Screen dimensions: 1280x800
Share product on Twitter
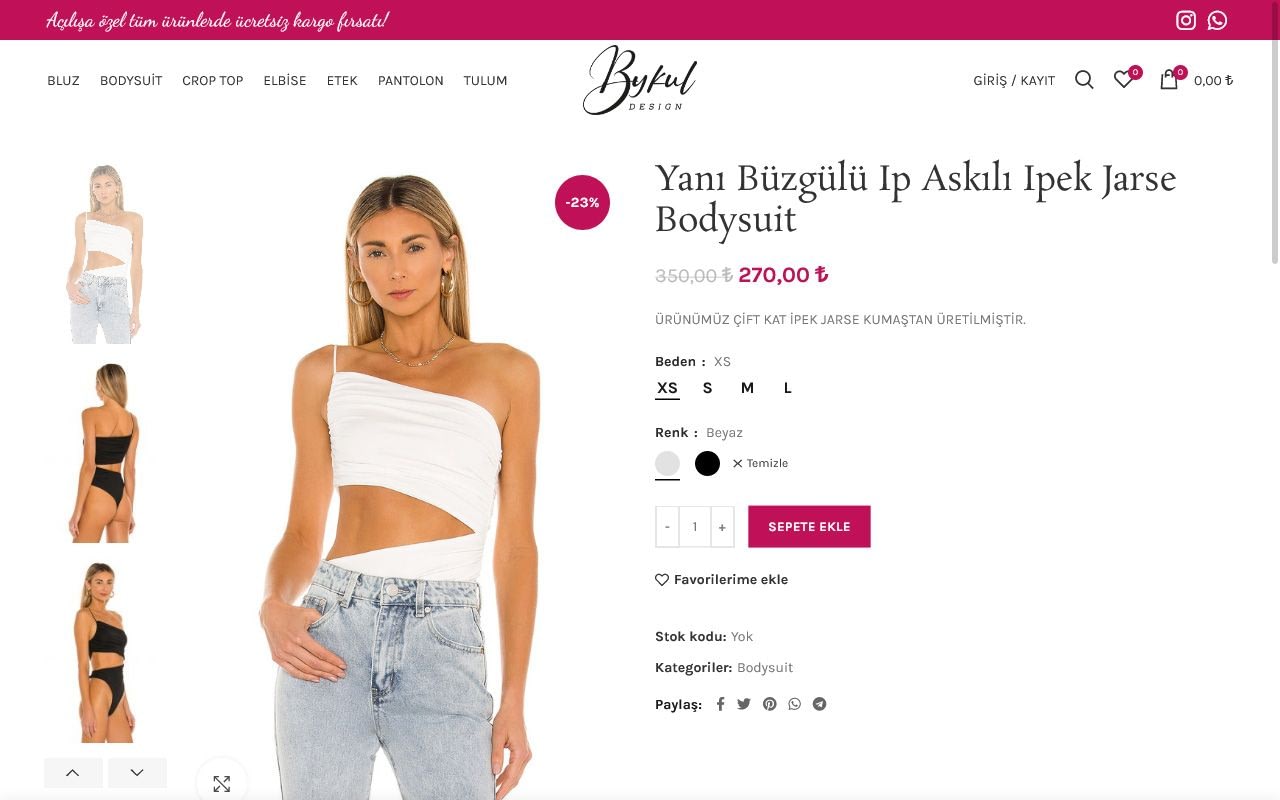[744, 704]
